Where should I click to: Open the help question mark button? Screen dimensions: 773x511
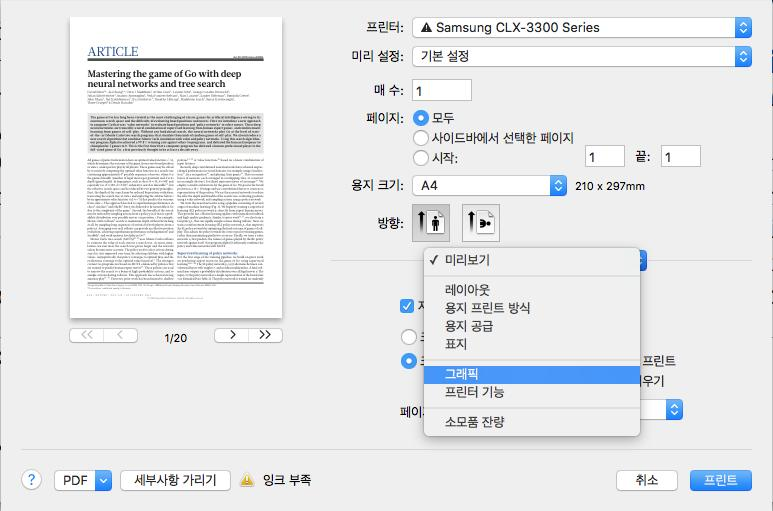coord(31,479)
